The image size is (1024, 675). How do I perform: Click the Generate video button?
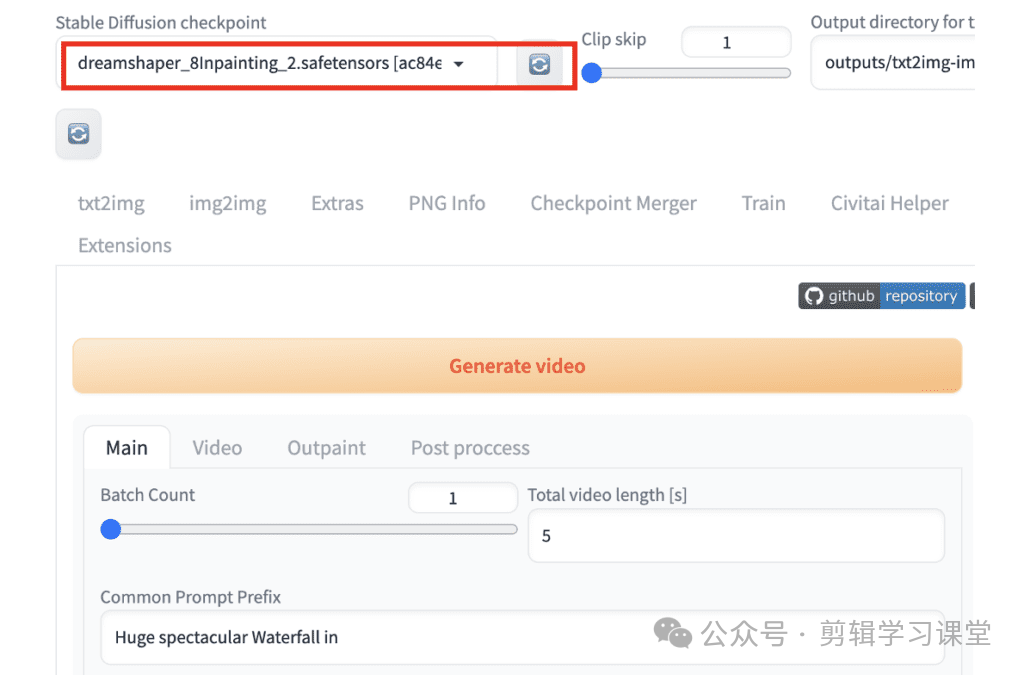click(517, 366)
